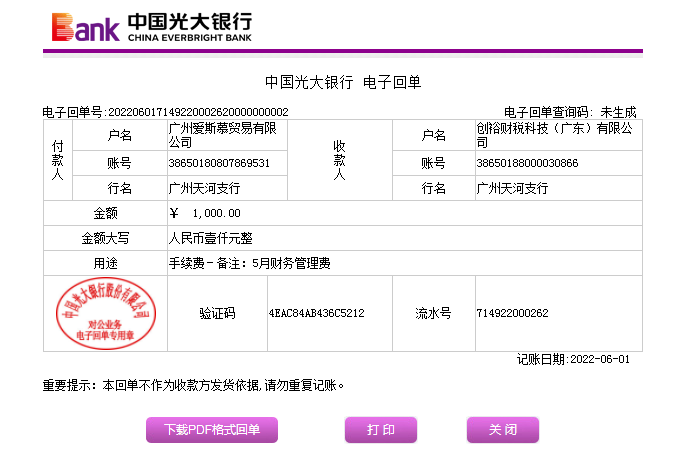
Task: Click the booking date 记账日期:2022-06-01
Action: [573, 359]
